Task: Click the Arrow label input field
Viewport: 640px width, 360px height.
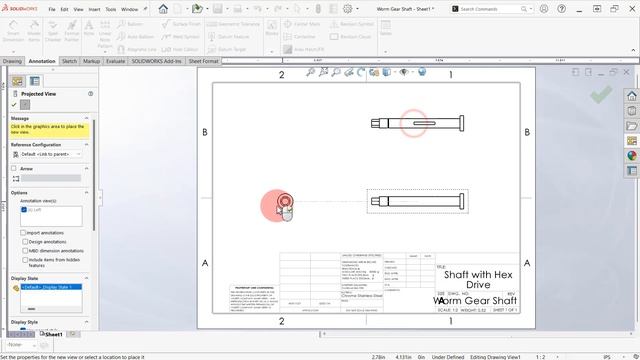Action: point(51,178)
